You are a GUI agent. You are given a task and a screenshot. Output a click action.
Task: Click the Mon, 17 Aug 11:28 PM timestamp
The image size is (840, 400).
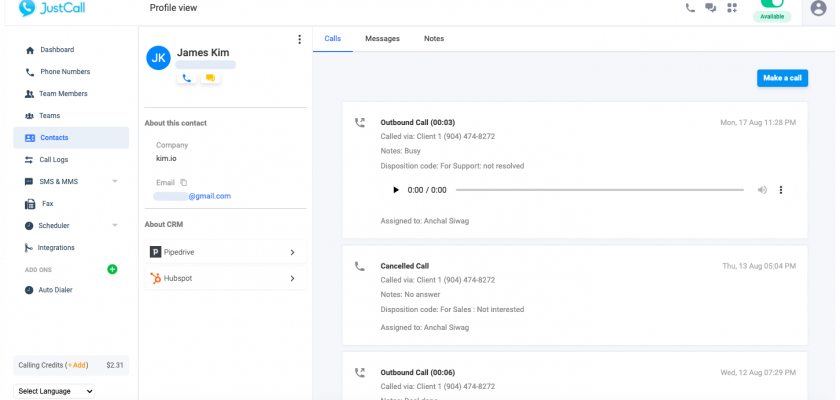click(758, 123)
